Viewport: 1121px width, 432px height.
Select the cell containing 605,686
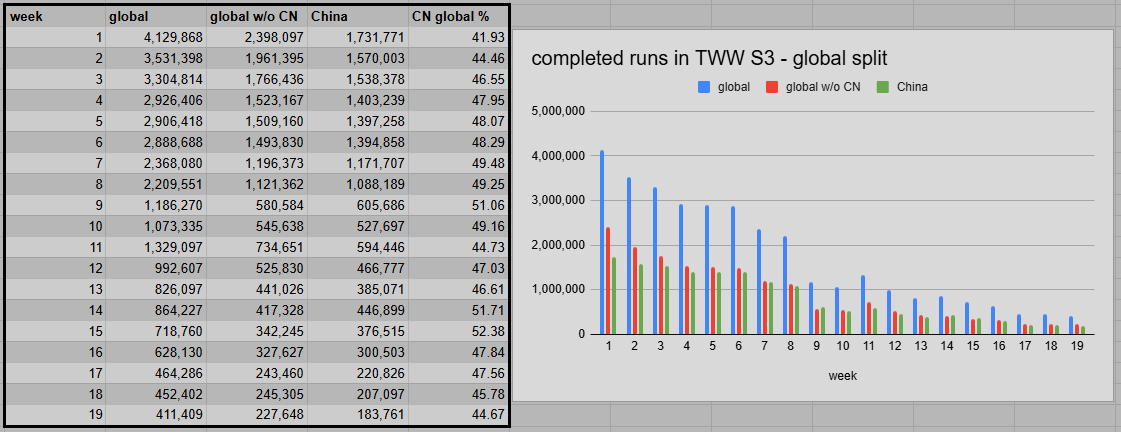click(x=358, y=206)
